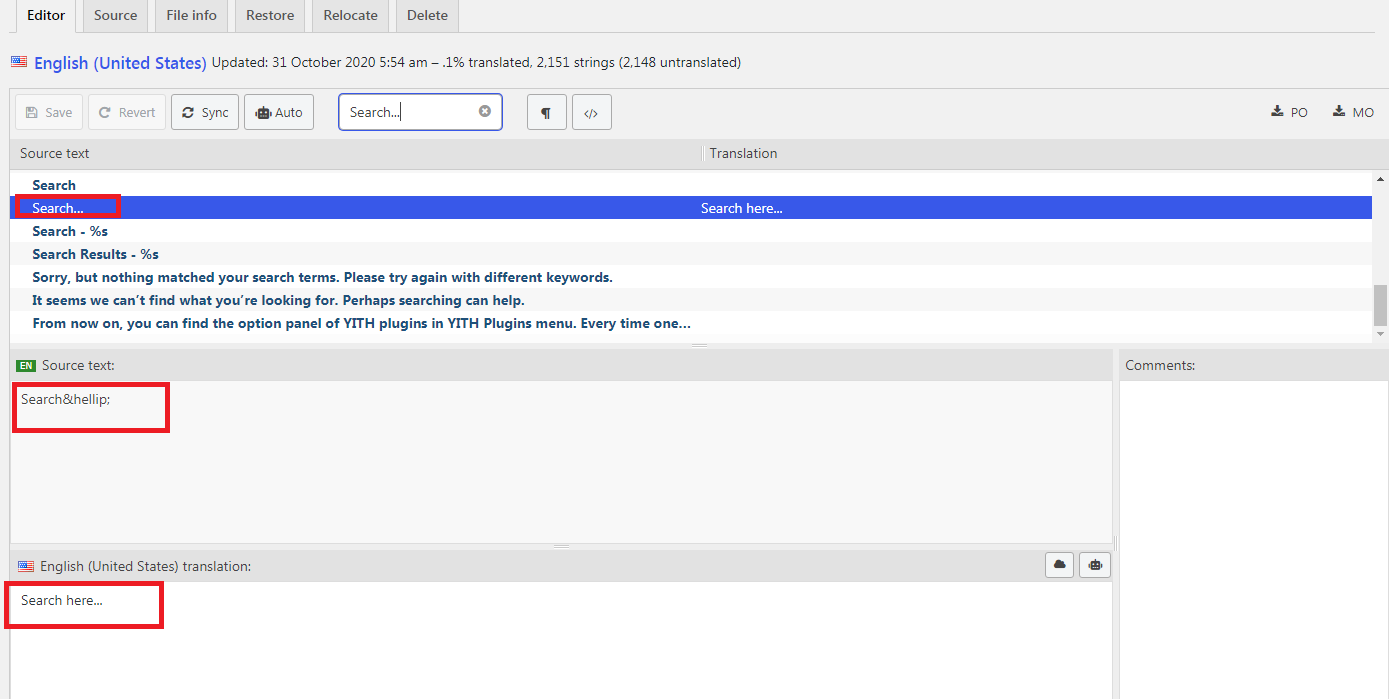Click the Revert button
The width and height of the screenshot is (1389, 699).
127,112
